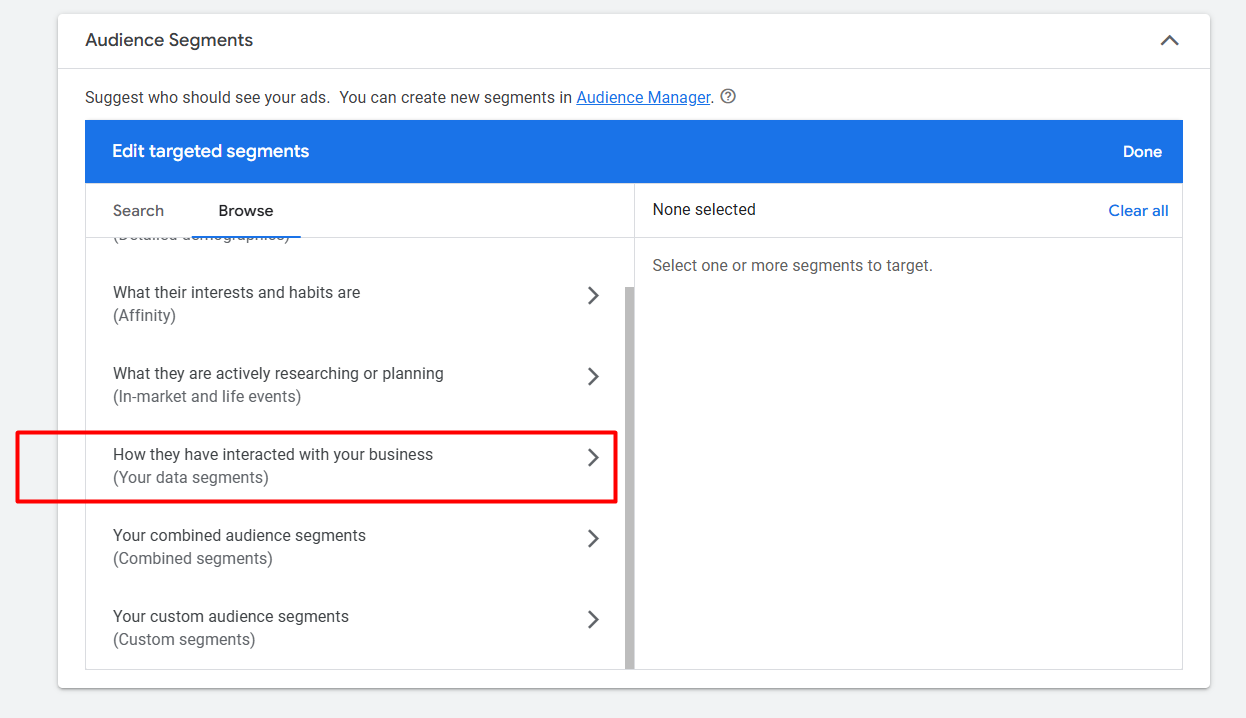Open 'Your combined audience segments' category
Image resolution: width=1246 pixels, height=718 pixels.
coord(239,536)
